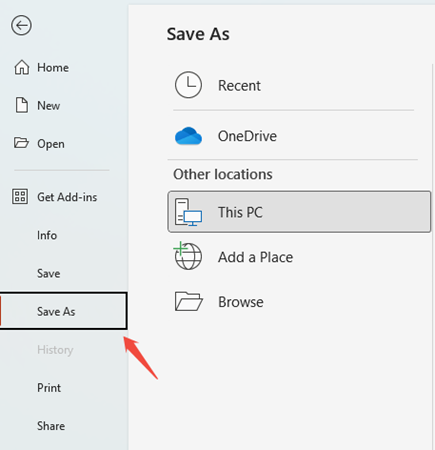Click the back arrow circle icon
The width and height of the screenshot is (435, 450).
[x=21, y=25]
